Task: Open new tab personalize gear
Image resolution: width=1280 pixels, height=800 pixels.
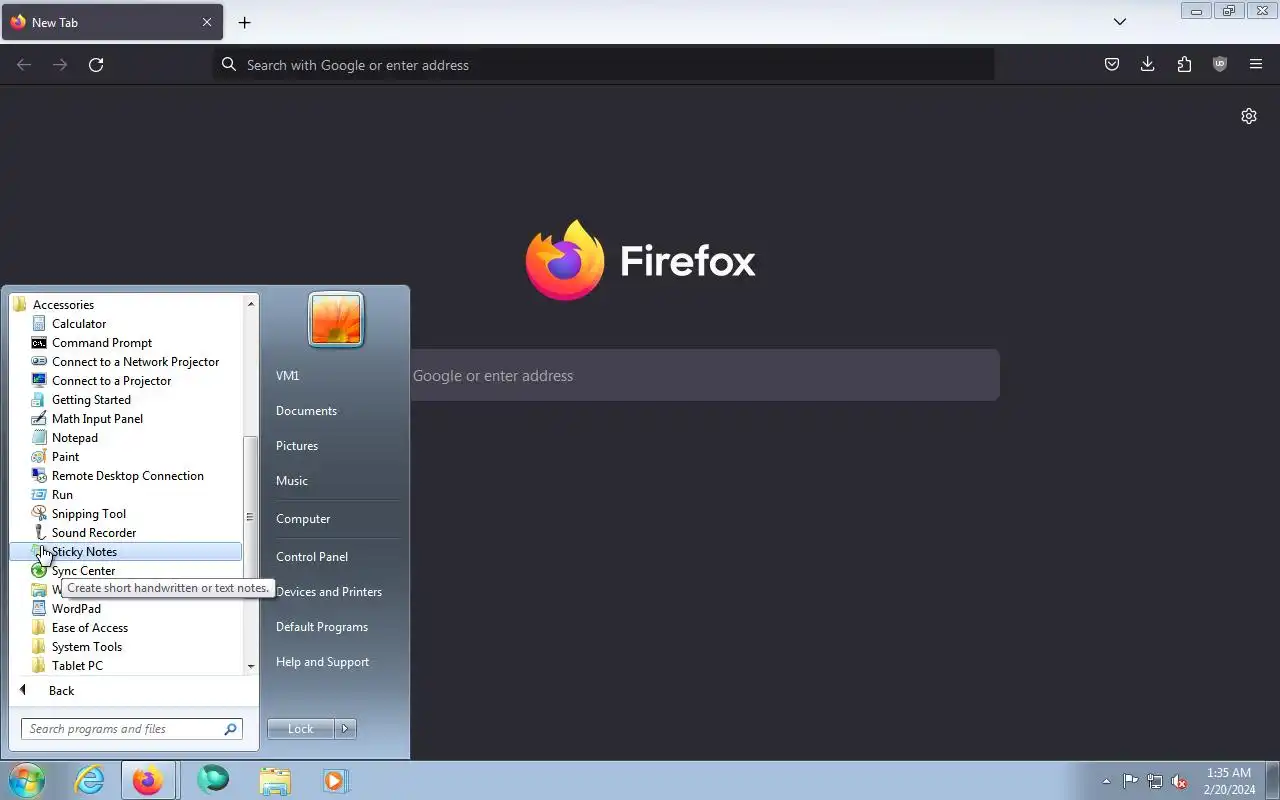Action: 1249,116
